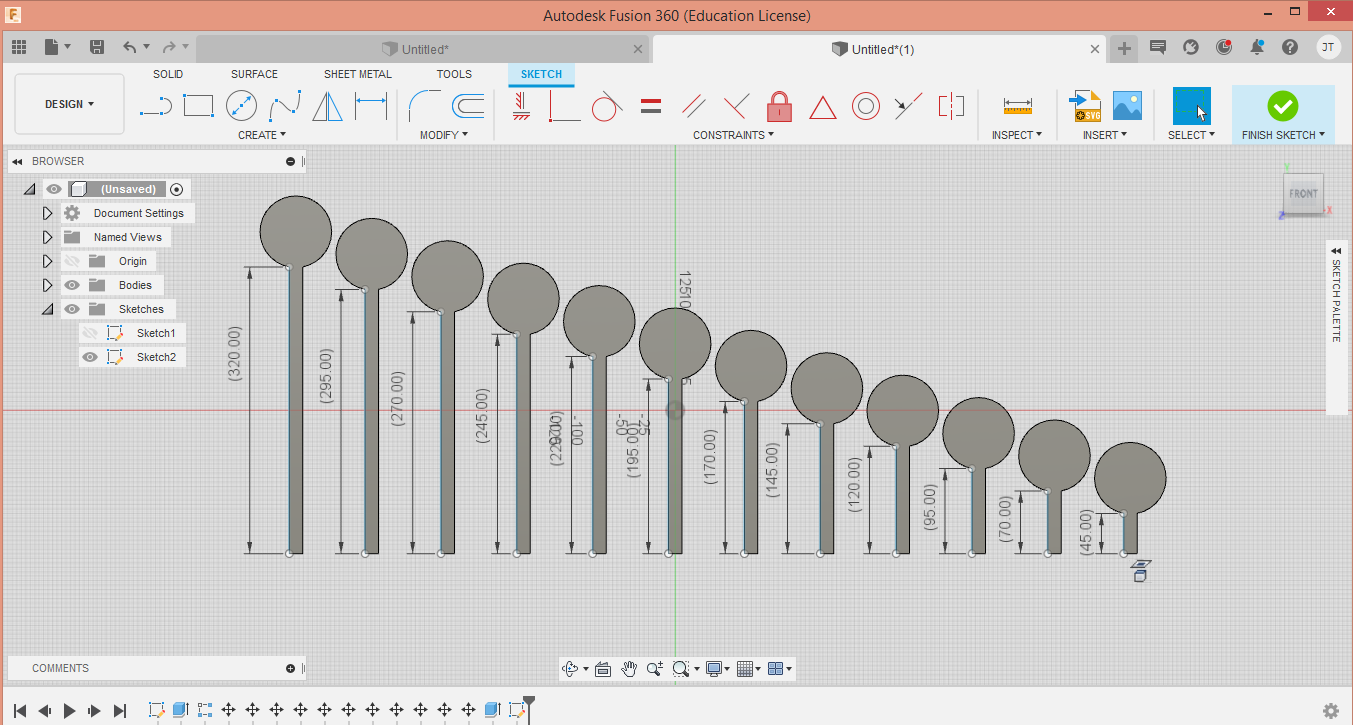This screenshot has width=1353, height=725.
Task: Open a new design tab with plus
Action: (1124, 48)
